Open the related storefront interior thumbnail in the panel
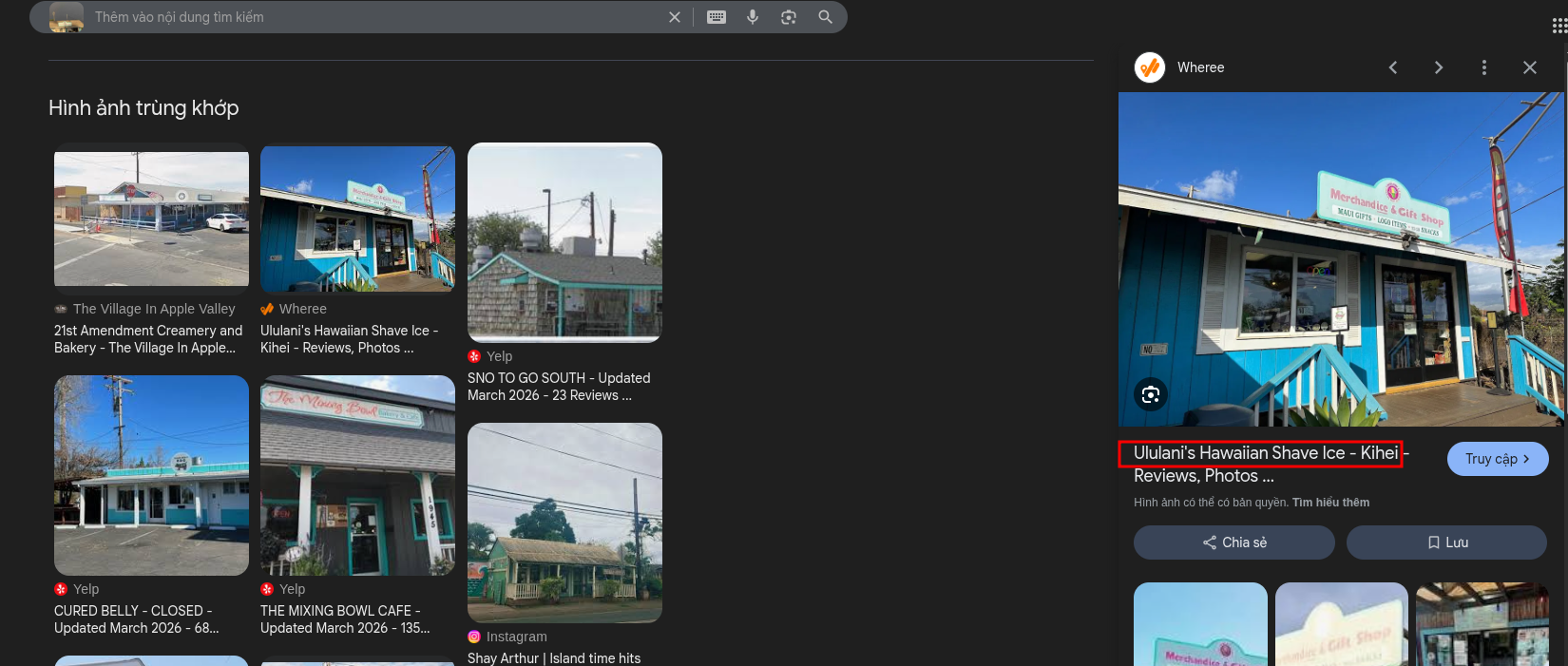This screenshot has height=666, width=1568. point(1482,624)
